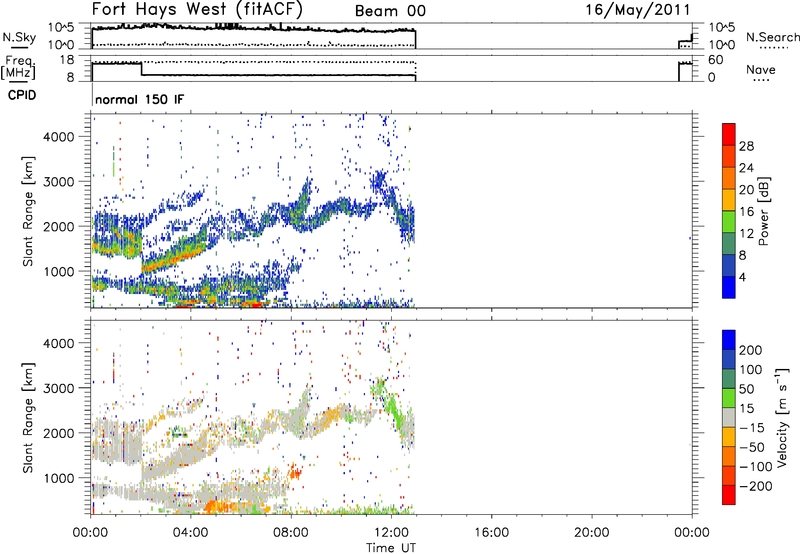Click the '200' velocity colorbar tick value
The image size is (800, 554).
(751, 350)
